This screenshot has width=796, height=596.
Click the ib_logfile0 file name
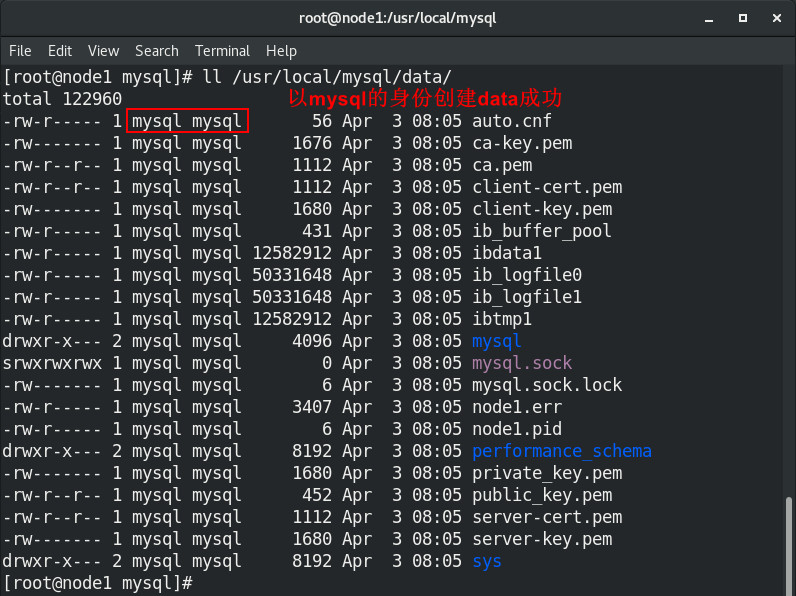click(527, 275)
